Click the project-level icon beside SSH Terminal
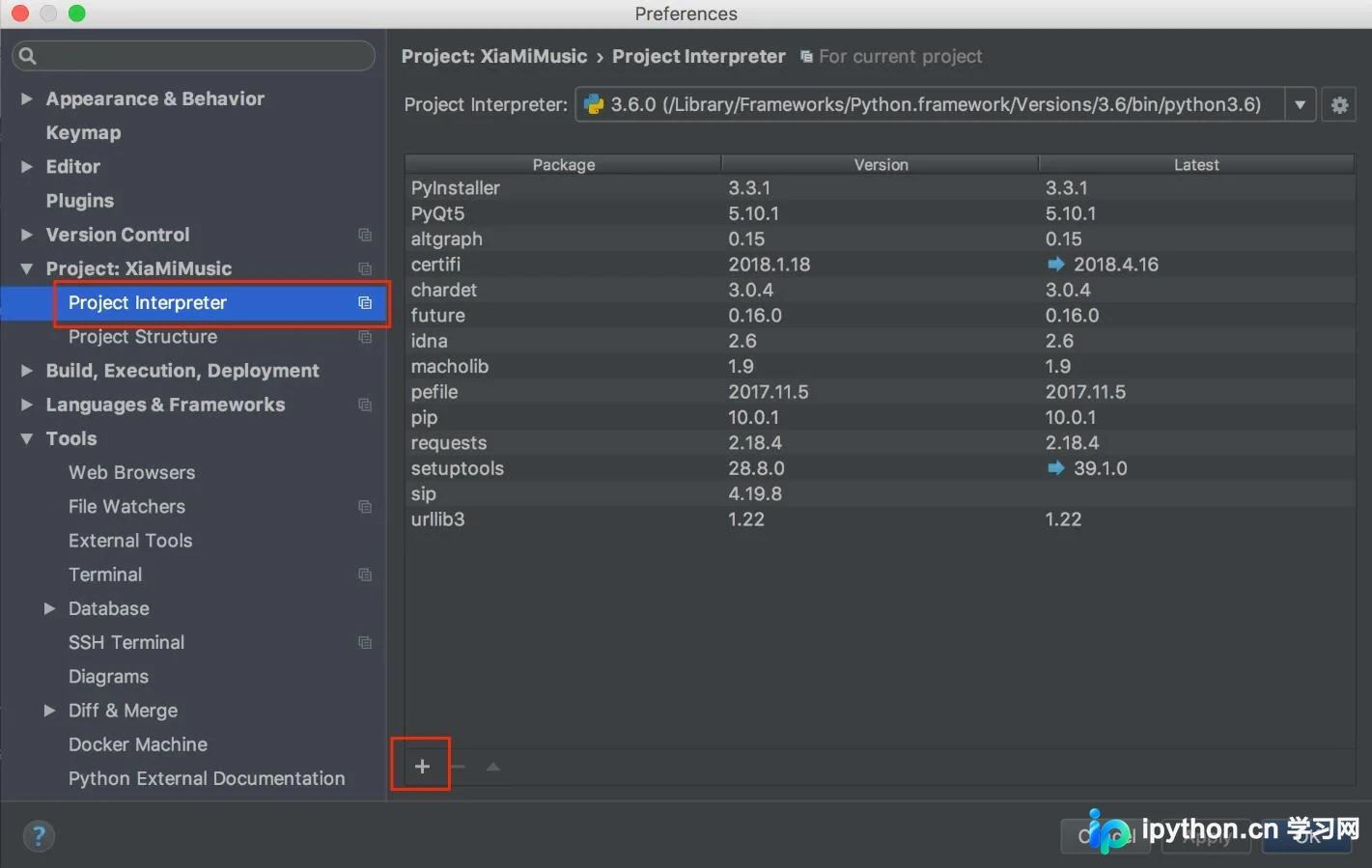1372x868 pixels. click(365, 643)
